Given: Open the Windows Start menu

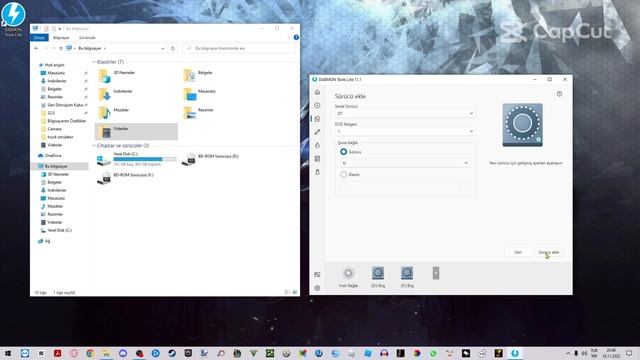Looking at the screenshot, I should (8, 353).
